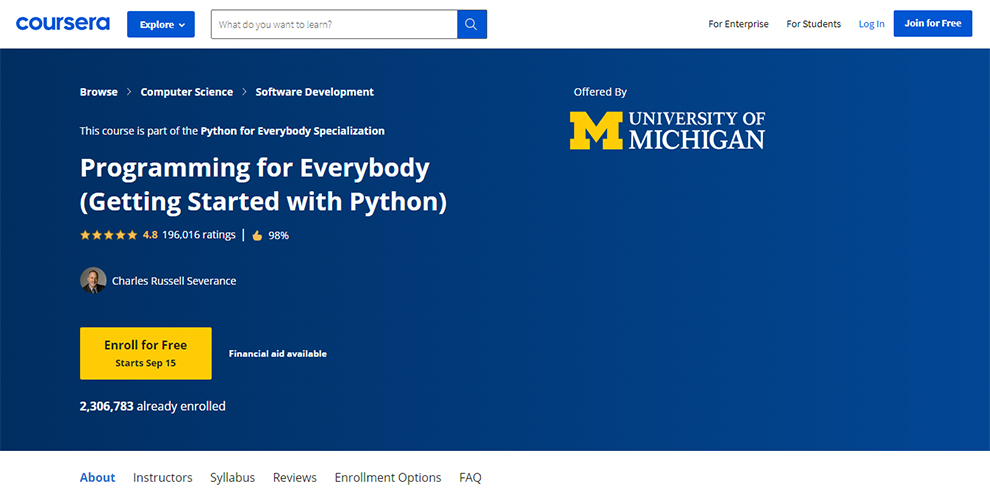This screenshot has height=498, width=990.
Task: Click the five-star rating icons
Action: [108, 235]
